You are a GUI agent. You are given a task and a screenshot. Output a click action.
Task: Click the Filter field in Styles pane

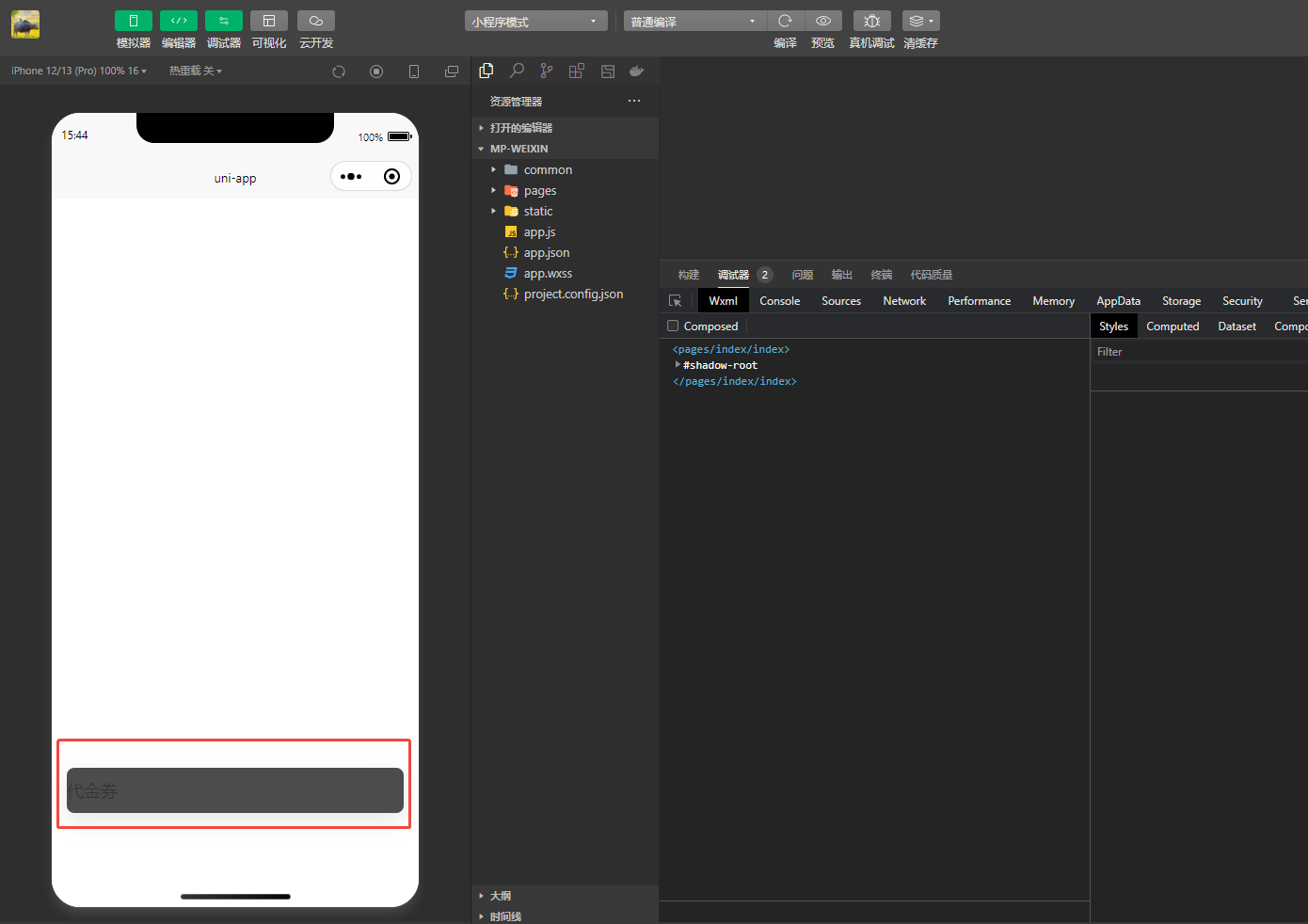click(x=1195, y=352)
